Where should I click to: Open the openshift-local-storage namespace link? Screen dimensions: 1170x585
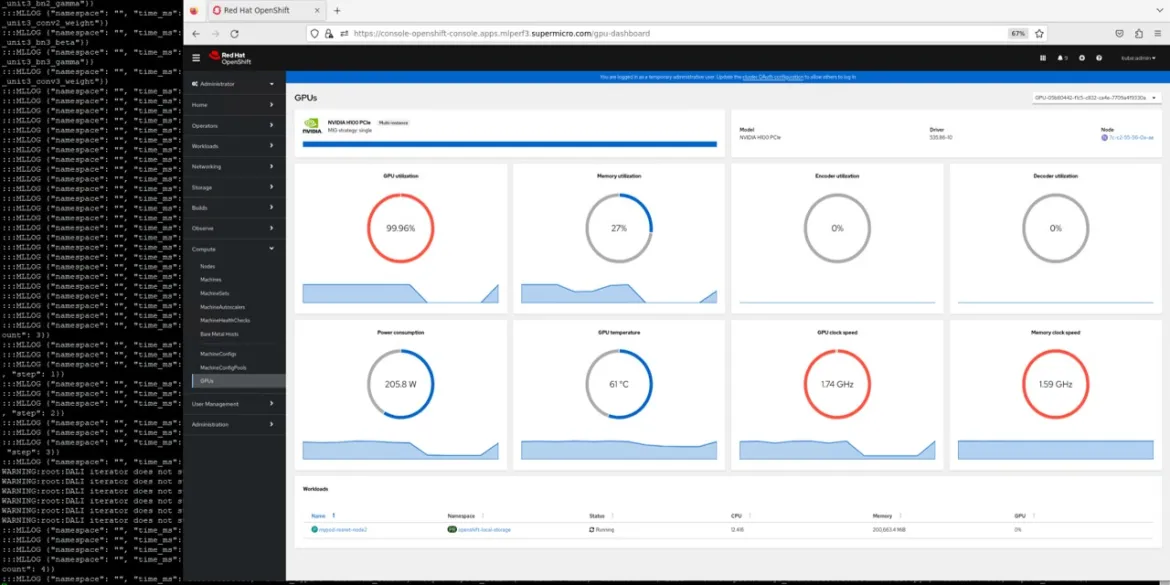(484, 530)
